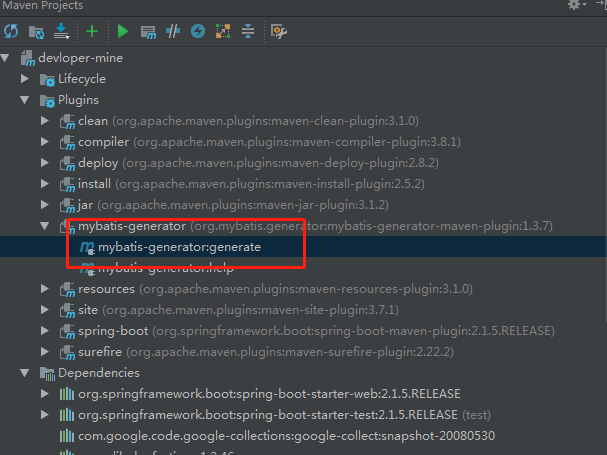Click the deploy plugin icon
Image resolution: width=607 pixels, height=455 pixels.
[67, 163]
